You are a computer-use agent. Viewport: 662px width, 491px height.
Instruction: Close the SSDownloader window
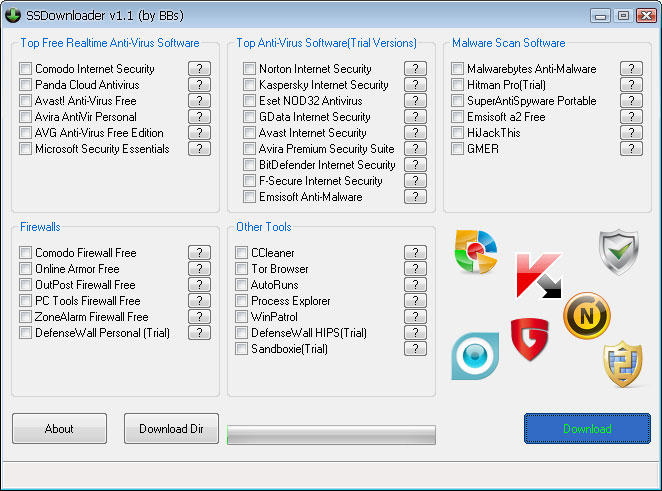pos(646,16)
